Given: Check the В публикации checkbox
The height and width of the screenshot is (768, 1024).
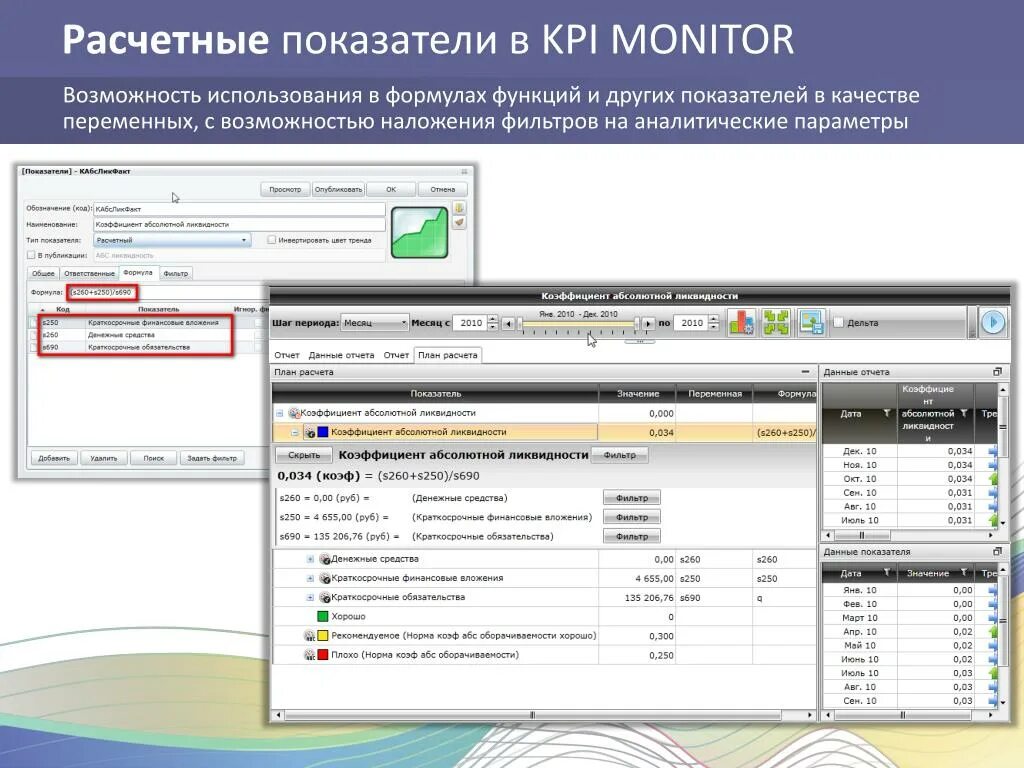Looking at the screenshot, I should [31, 255].
